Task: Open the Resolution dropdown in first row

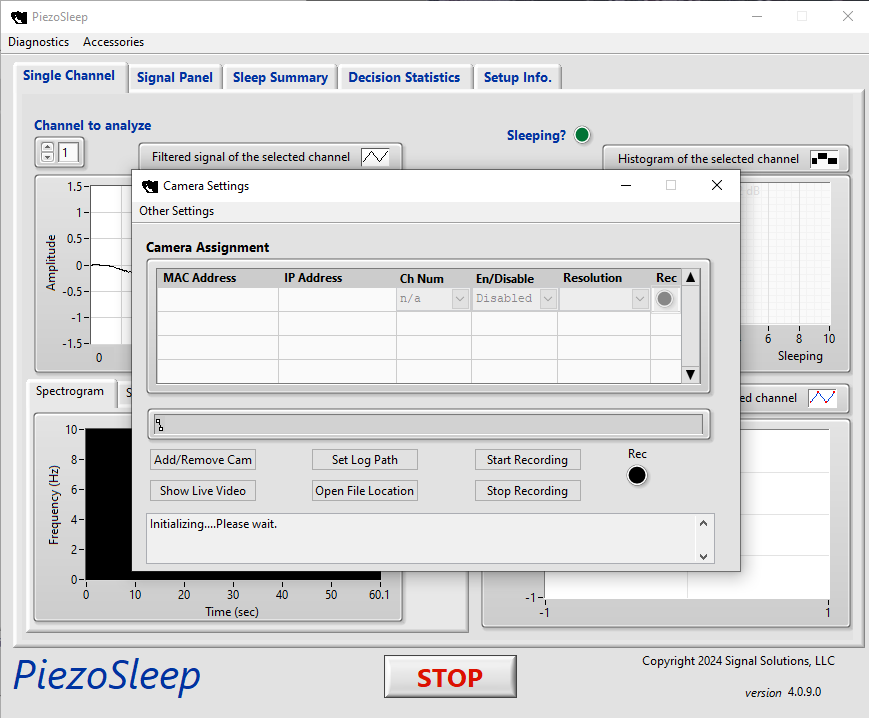Action: (x=640, y=299)
